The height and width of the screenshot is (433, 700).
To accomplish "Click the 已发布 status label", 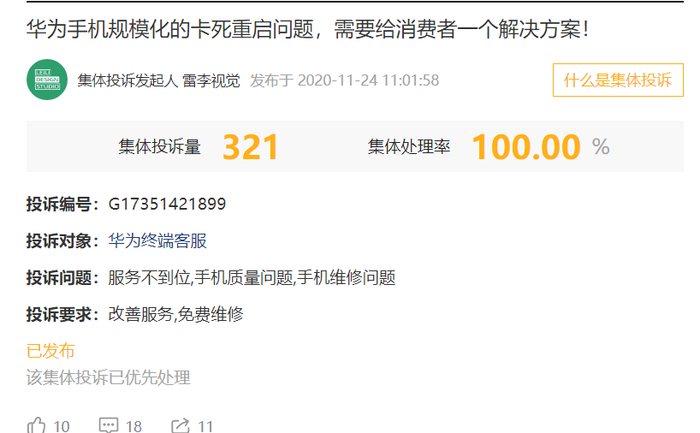I will coord(50,351).
